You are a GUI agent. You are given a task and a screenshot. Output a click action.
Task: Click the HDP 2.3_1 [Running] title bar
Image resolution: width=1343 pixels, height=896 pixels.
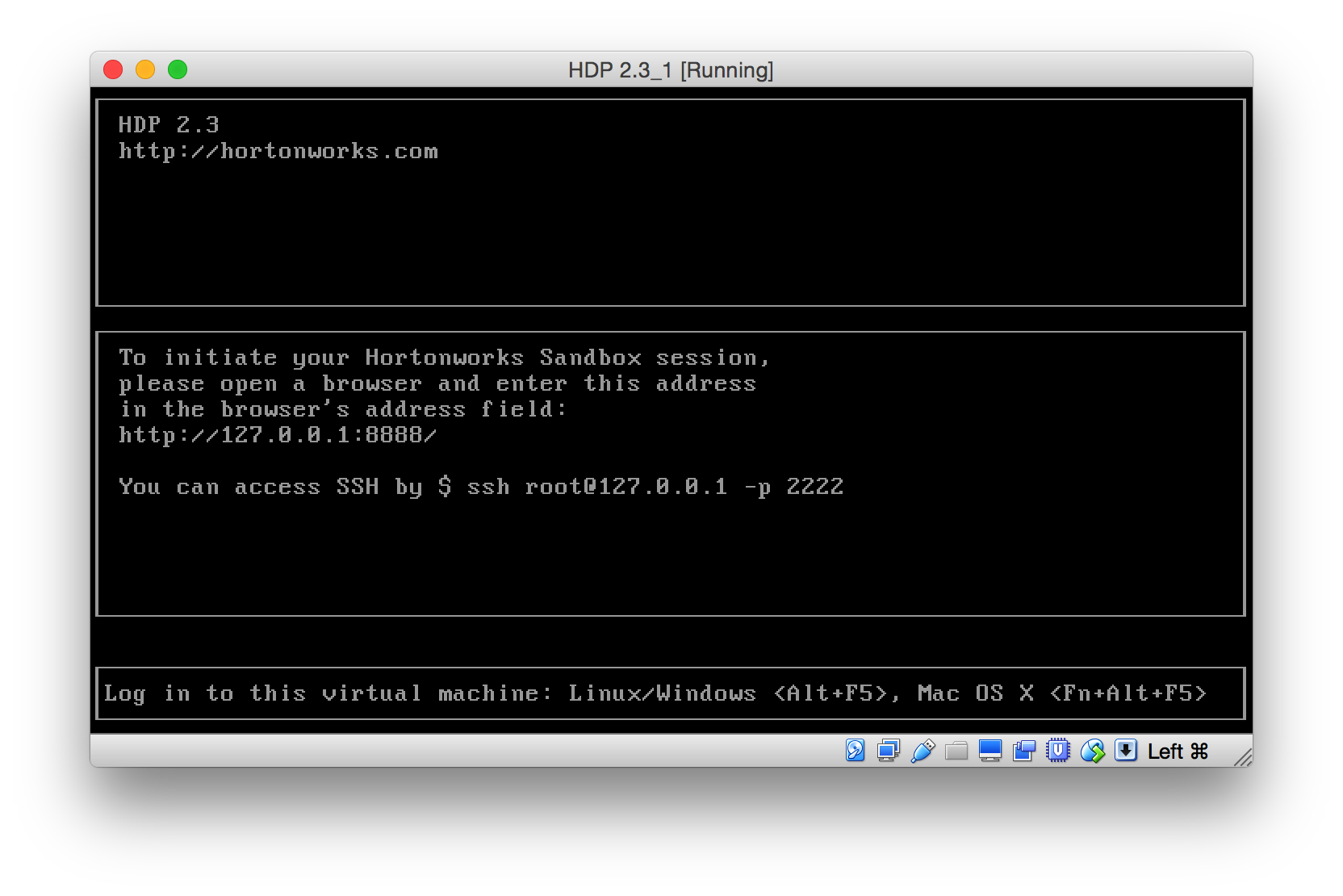click(670, 70)
